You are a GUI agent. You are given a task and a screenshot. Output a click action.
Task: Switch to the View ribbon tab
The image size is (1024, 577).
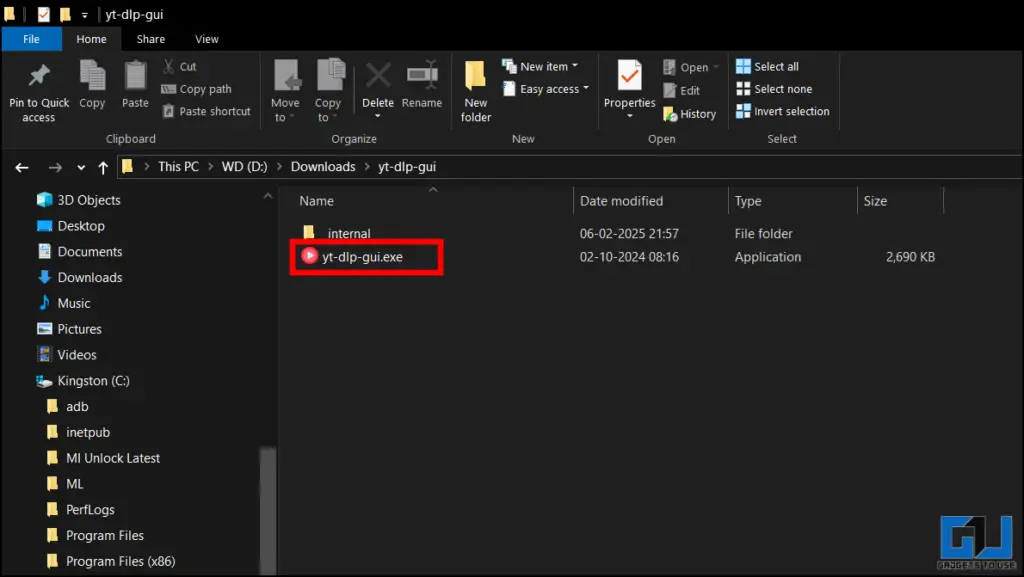pos(206,39)
